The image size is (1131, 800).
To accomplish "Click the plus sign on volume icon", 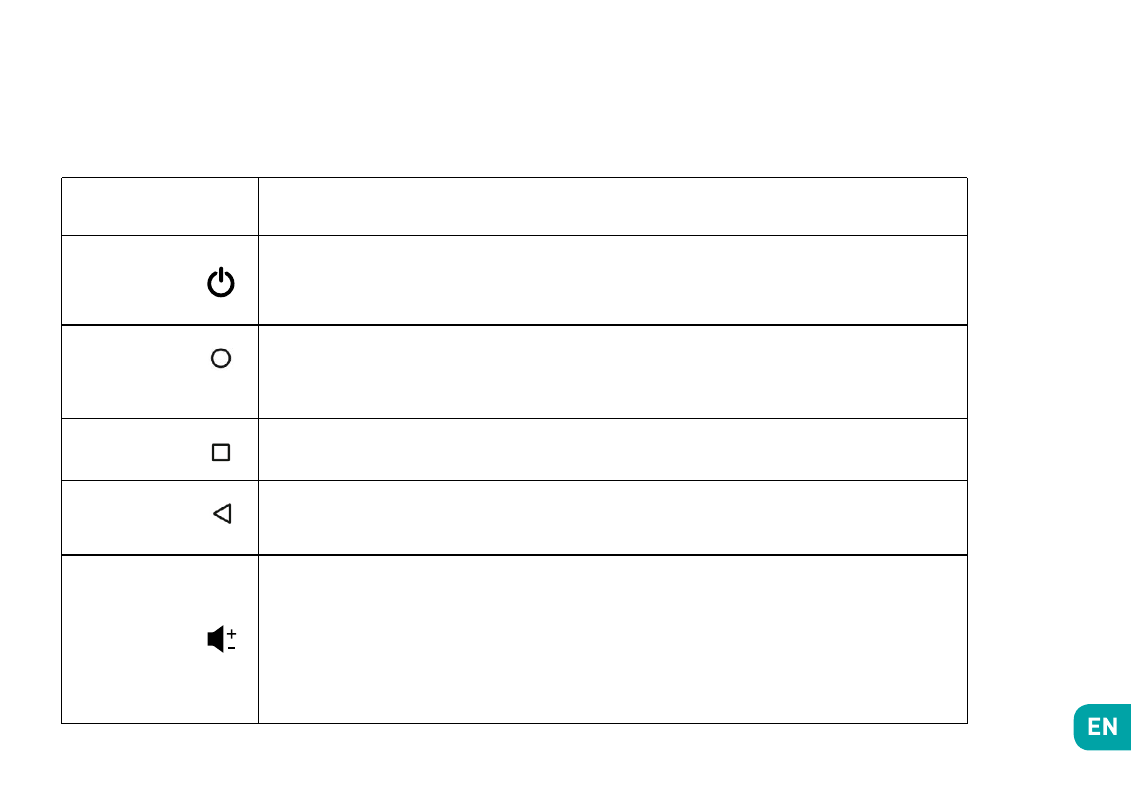I will pos(232,633).
